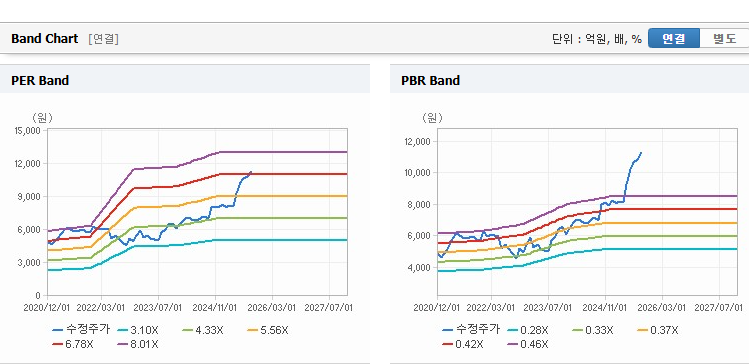Click the PER Band heading
749x364 pixels.
pyautogui.click(x=40, y=81)
